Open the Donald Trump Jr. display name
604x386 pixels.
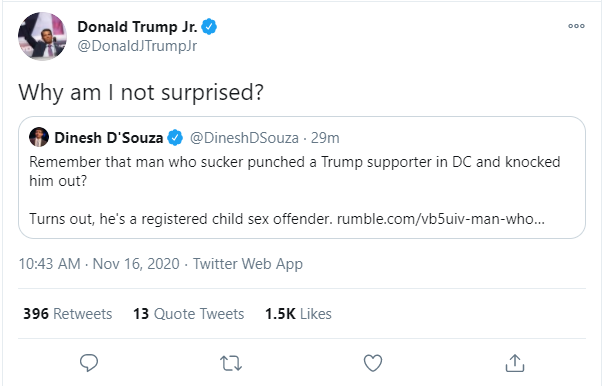pos(137,27)
